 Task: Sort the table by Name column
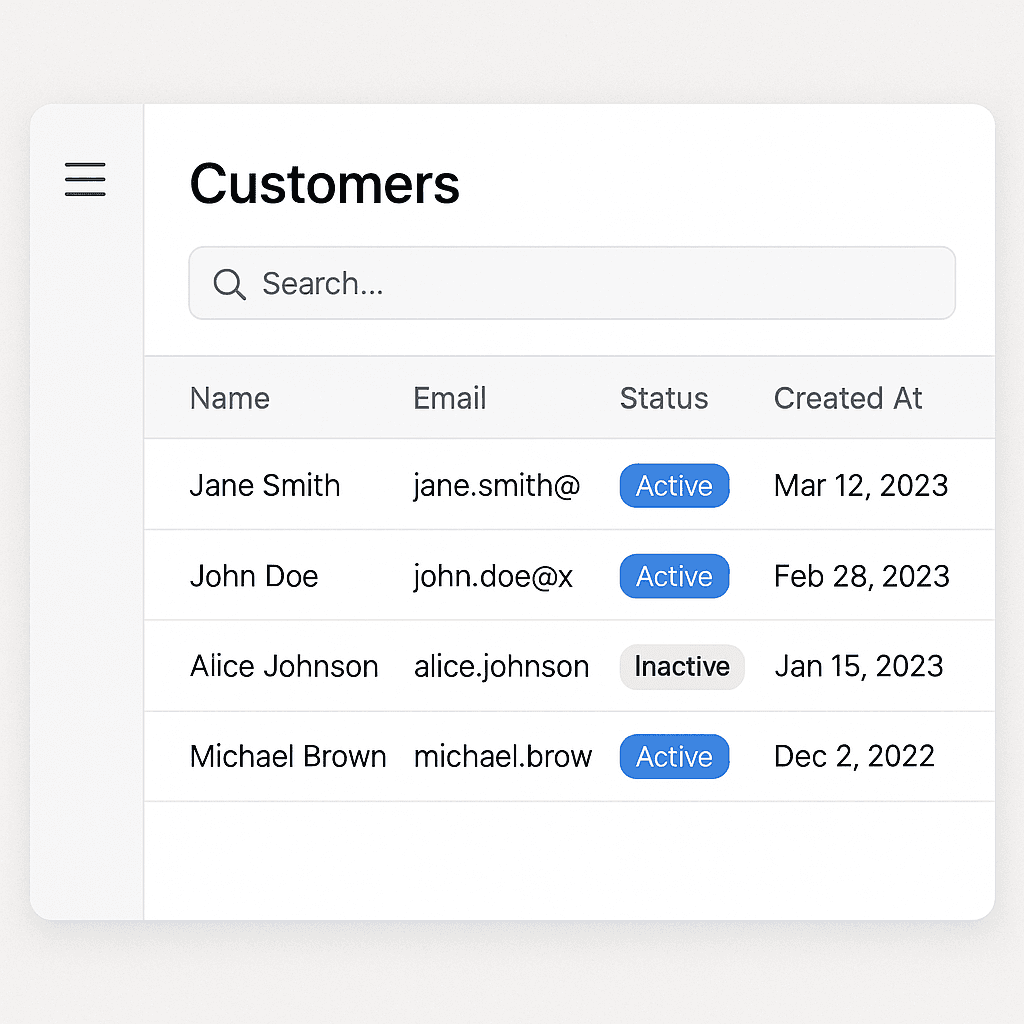coord(229,398)
